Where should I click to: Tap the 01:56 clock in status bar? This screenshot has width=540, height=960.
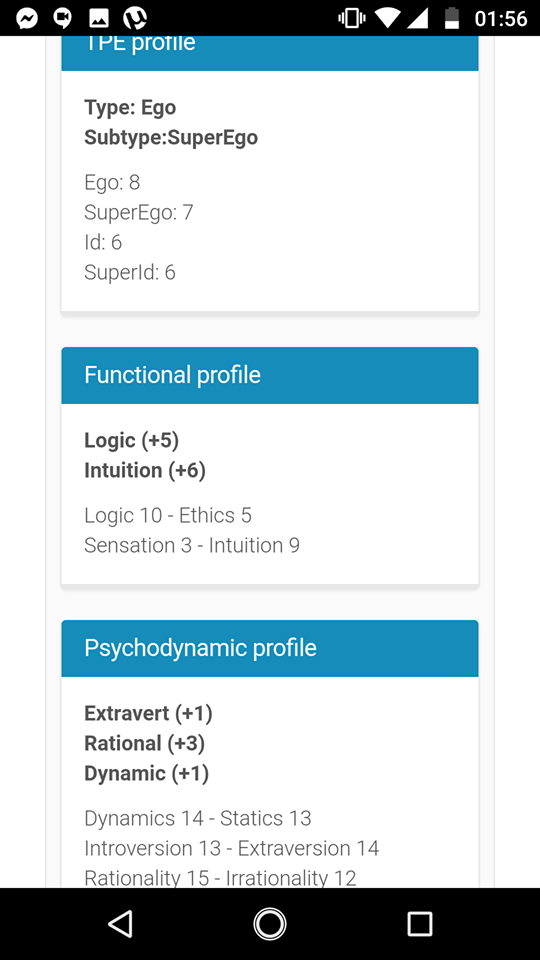point(501,18)
